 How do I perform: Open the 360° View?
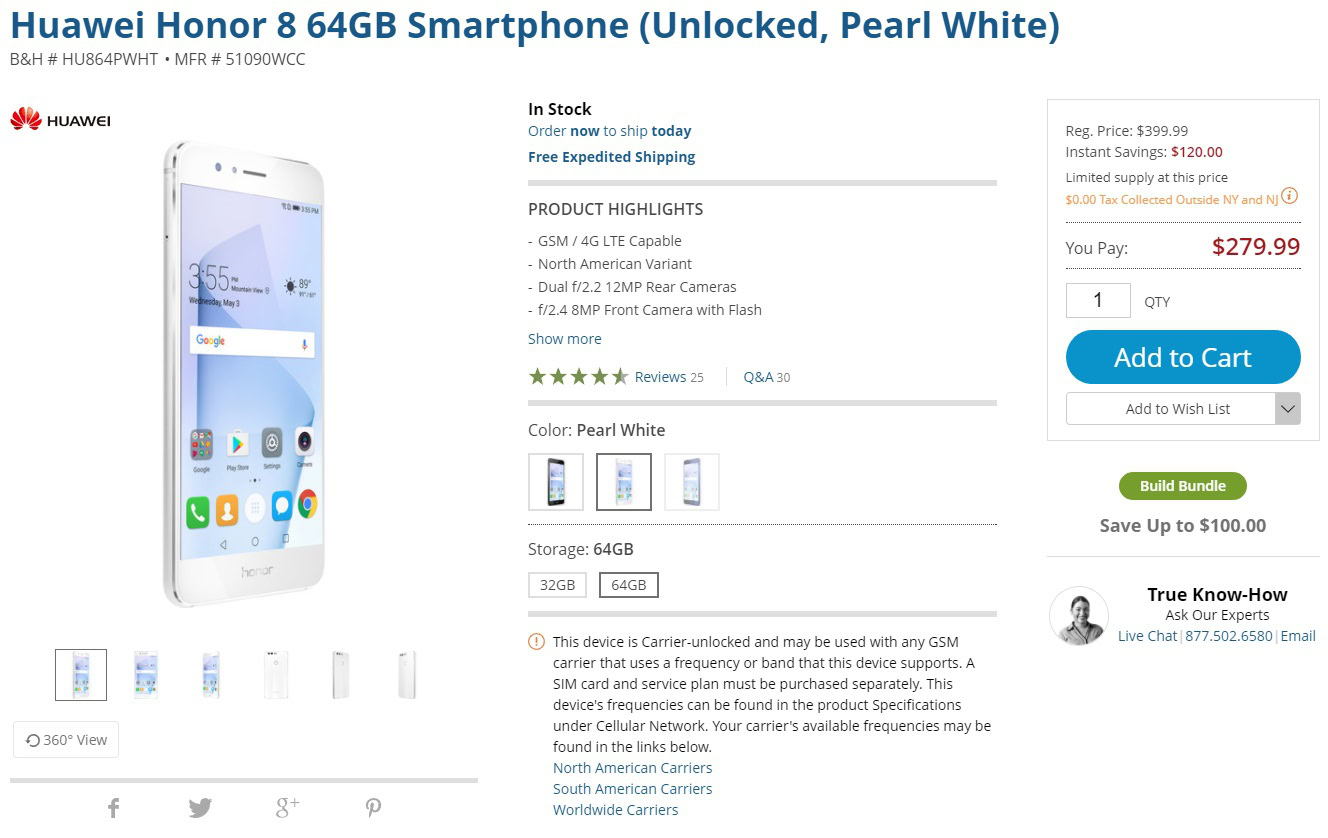click(66, 740)
